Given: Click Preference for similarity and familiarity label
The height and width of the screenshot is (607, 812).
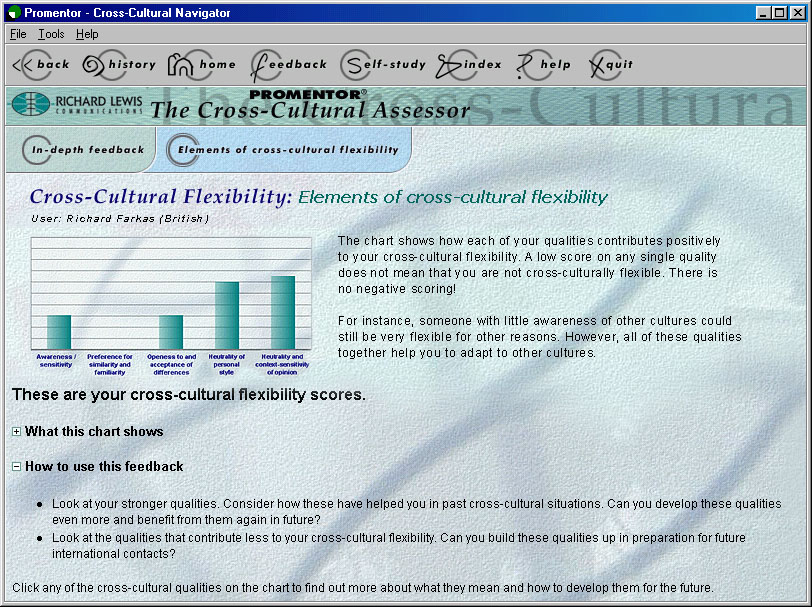Looking at the screenshot, I should [x=108, y=365].
